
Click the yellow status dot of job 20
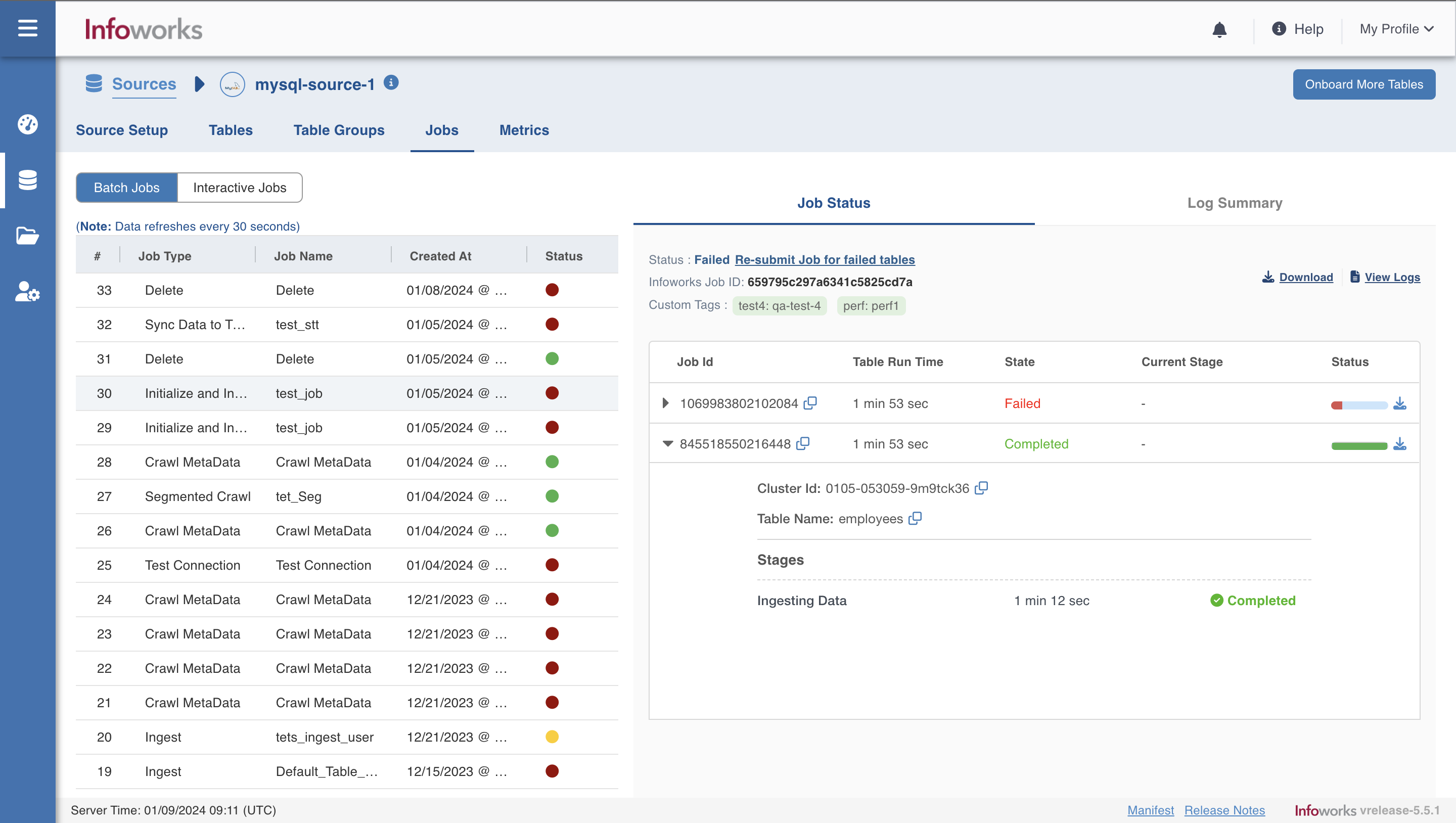(x=552, y=737)
